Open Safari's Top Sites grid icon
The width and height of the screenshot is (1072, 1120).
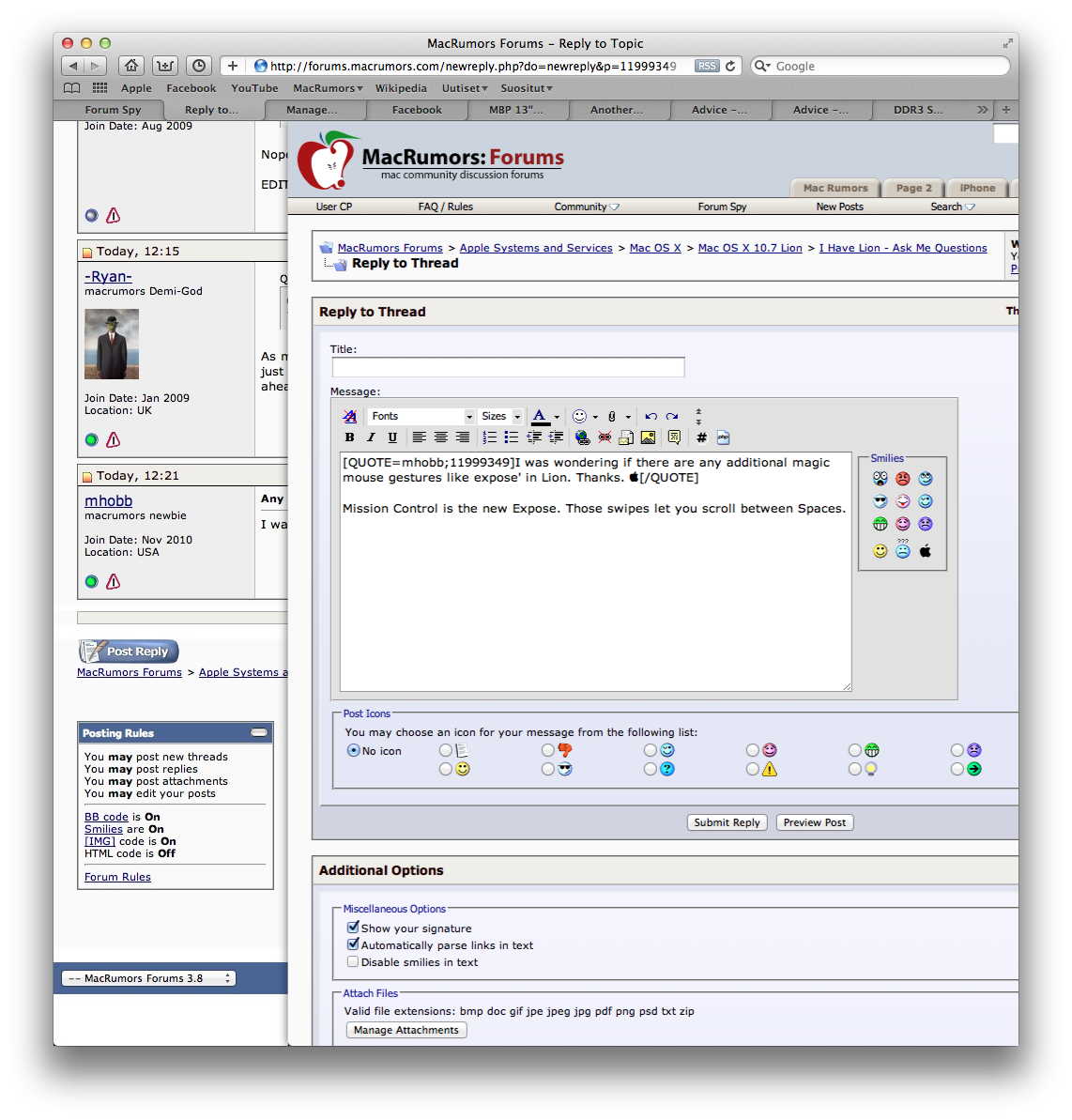(100, 88)
